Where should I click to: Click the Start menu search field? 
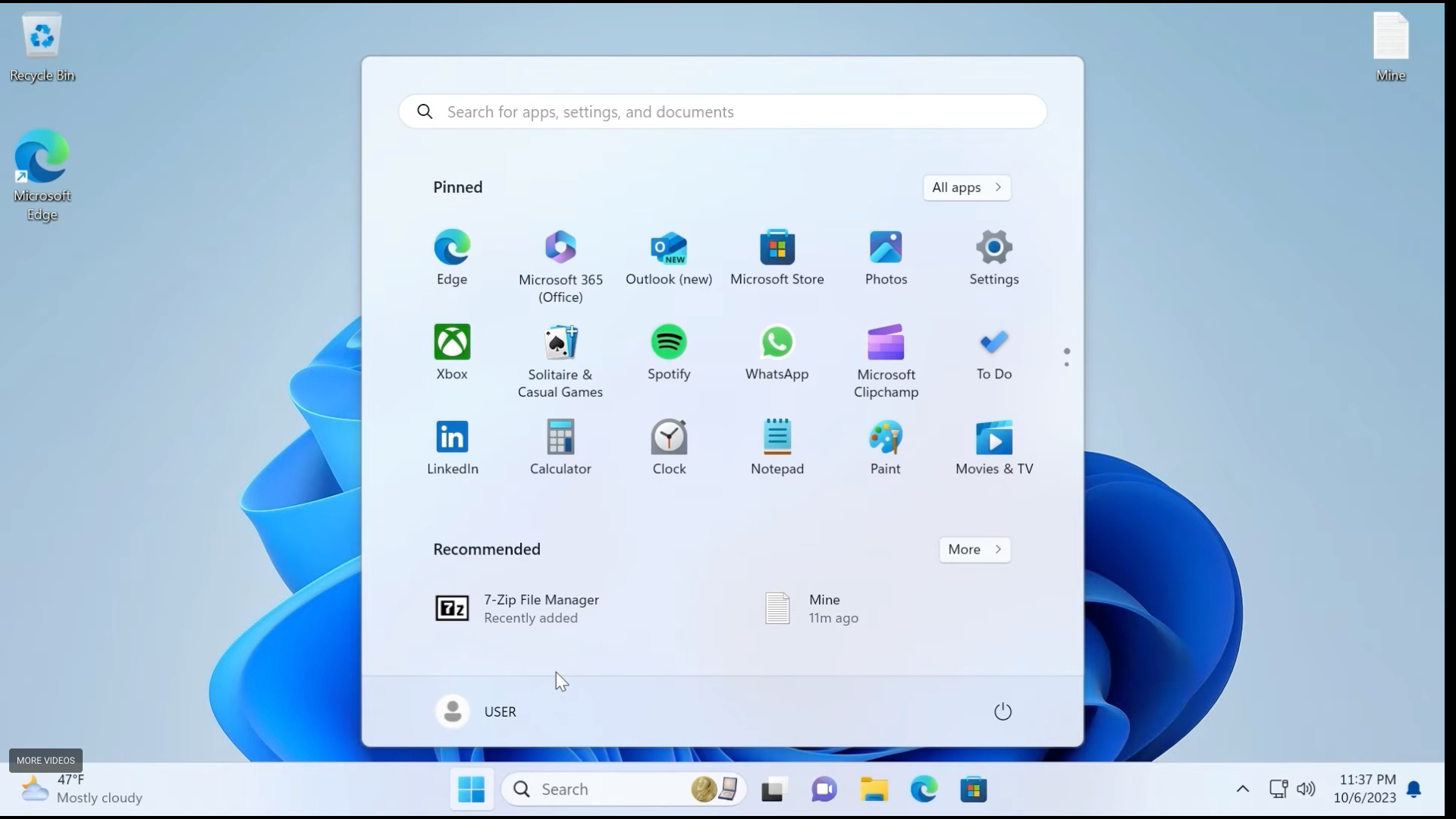pos(722,111)
